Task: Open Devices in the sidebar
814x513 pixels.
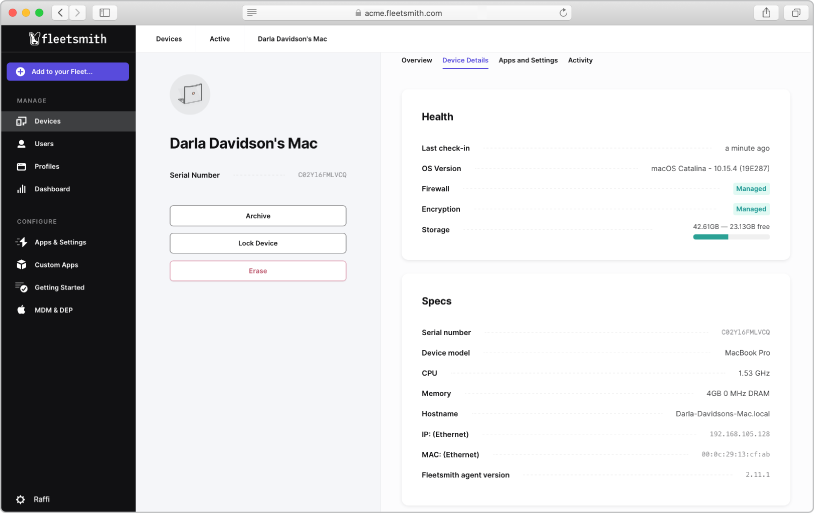Action: coord(68,121)
